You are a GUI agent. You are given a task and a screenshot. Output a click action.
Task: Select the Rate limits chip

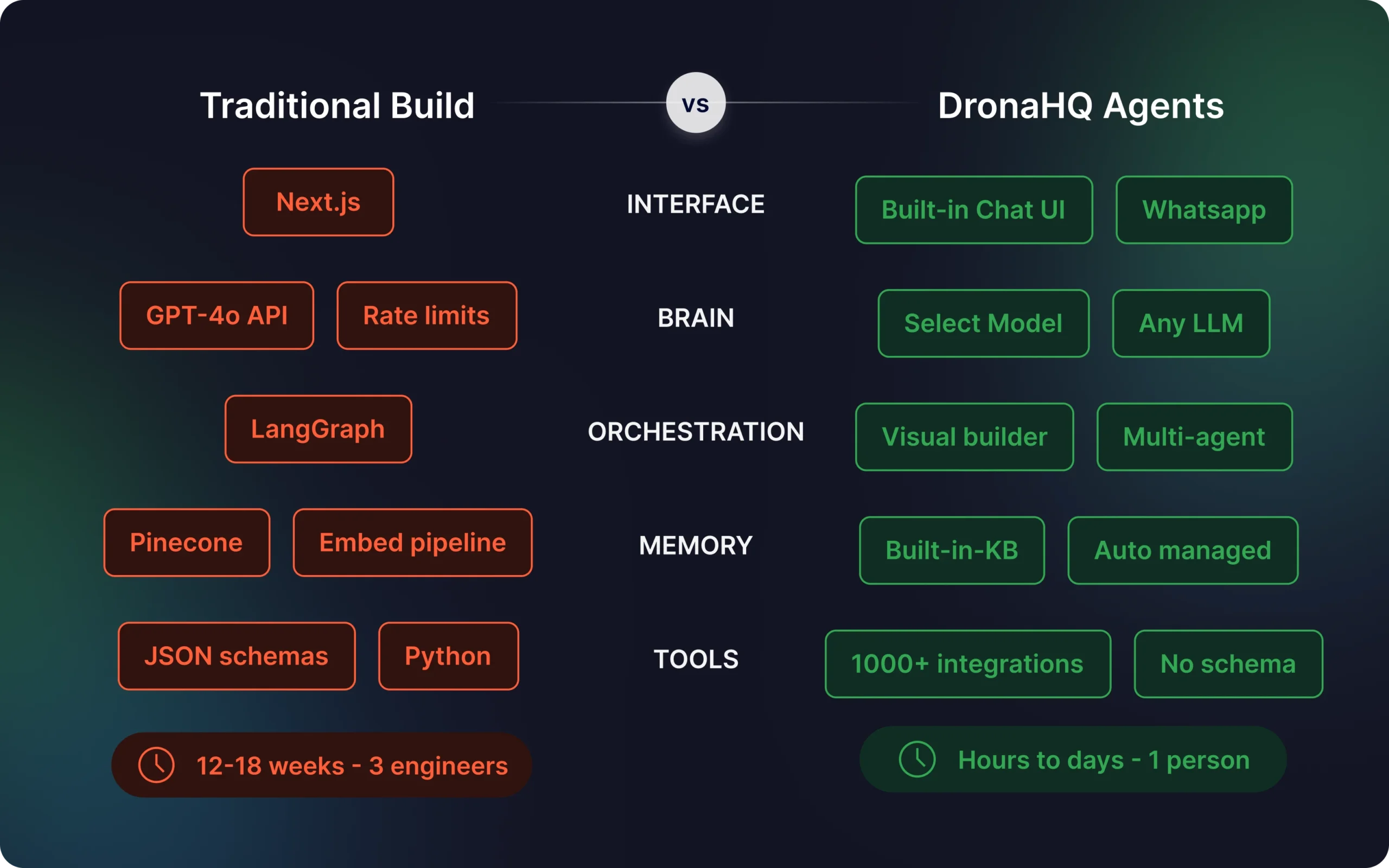[426, 316]
